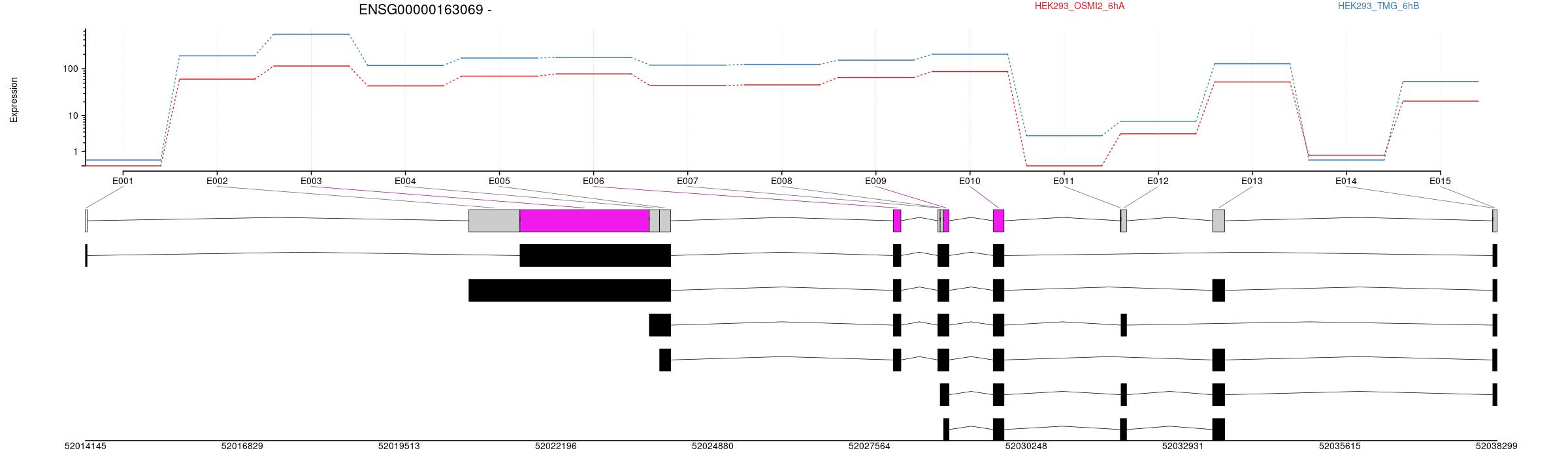Click the exon label E005
The image size is (1568, 457).
click(x=499, y=181)
